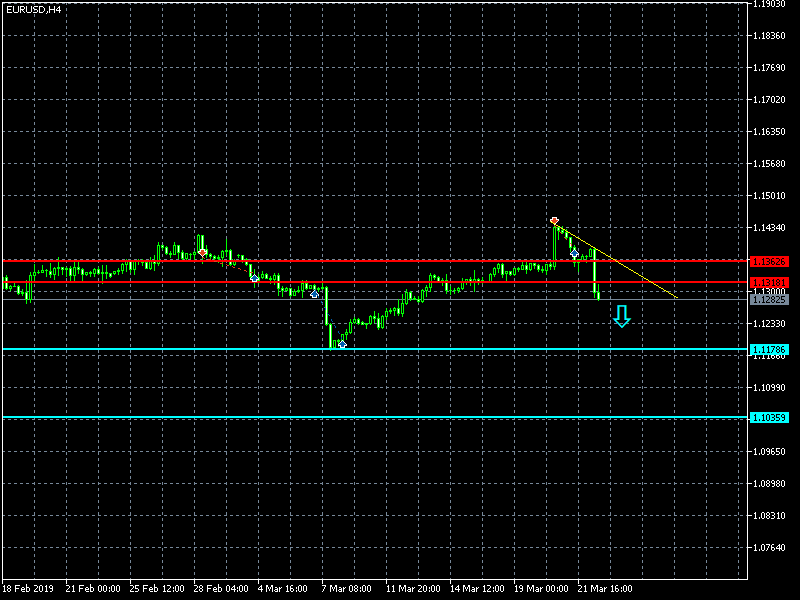Click the 1.09650 price scale label
The width and height of the screenshot is (800, 600).
click(769, 452)
